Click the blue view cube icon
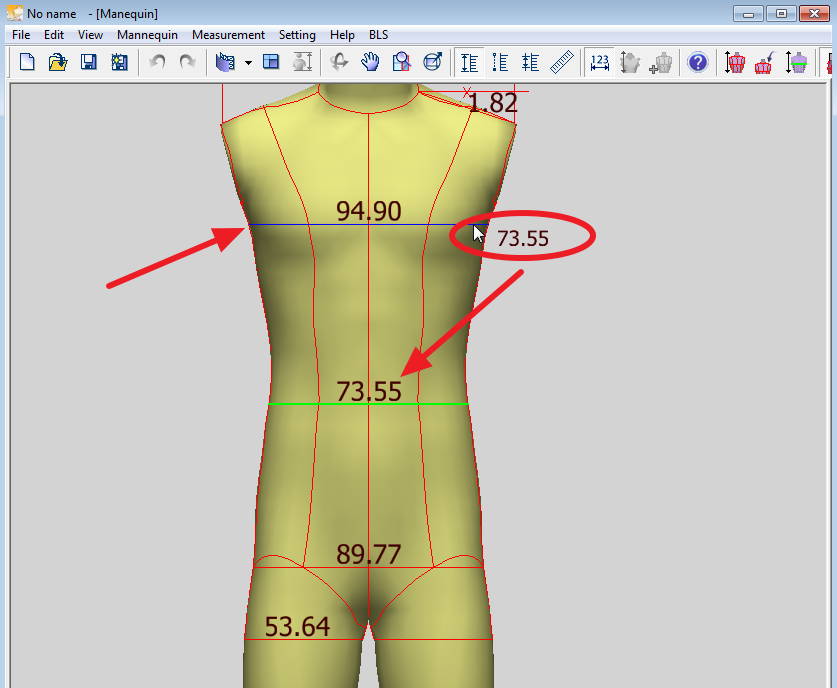Viewport: 837px width, 688px height. [x=225, y=62]
